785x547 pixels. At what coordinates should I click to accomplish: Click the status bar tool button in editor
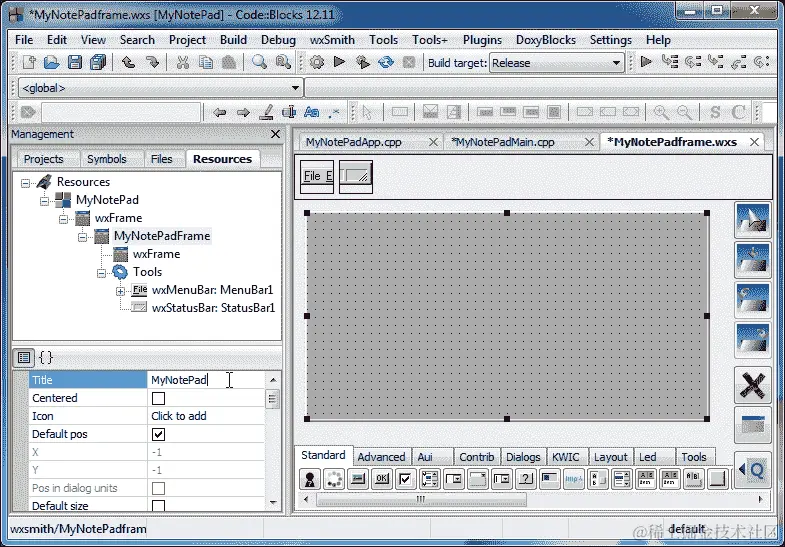coord(355,176)
